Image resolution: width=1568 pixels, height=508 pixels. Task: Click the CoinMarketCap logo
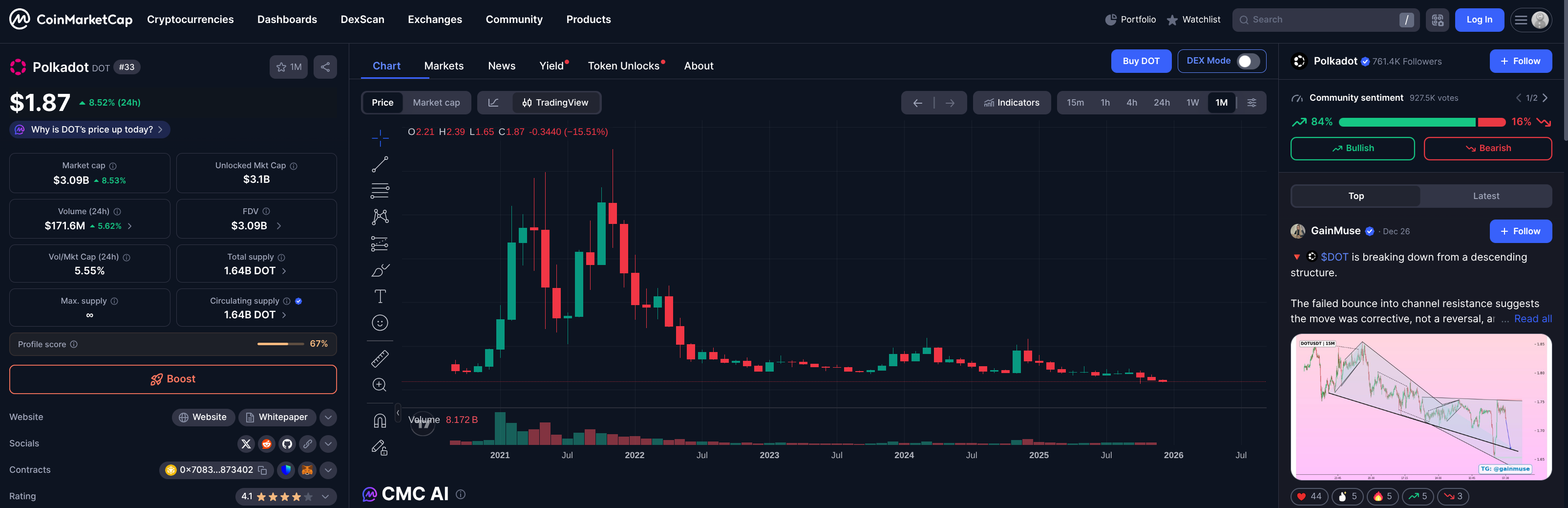[71, 20]
